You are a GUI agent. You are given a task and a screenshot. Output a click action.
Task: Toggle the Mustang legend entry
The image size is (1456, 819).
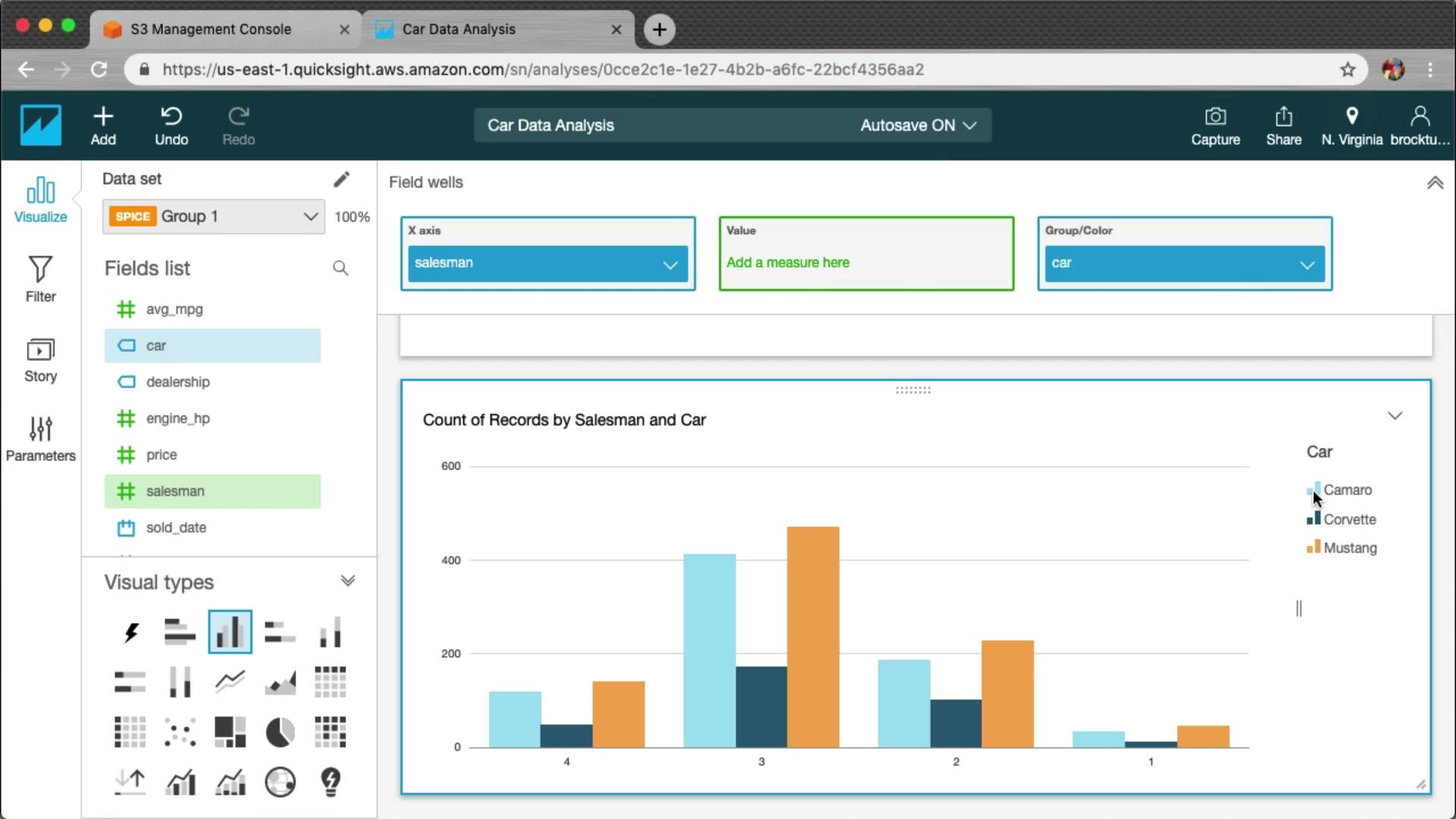click(1349, 548)
